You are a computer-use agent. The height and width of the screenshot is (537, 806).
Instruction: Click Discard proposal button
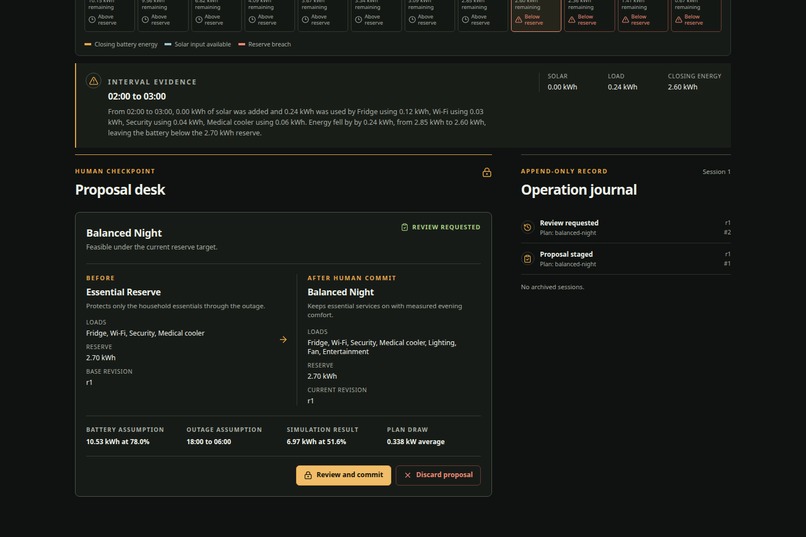point(438,475)
